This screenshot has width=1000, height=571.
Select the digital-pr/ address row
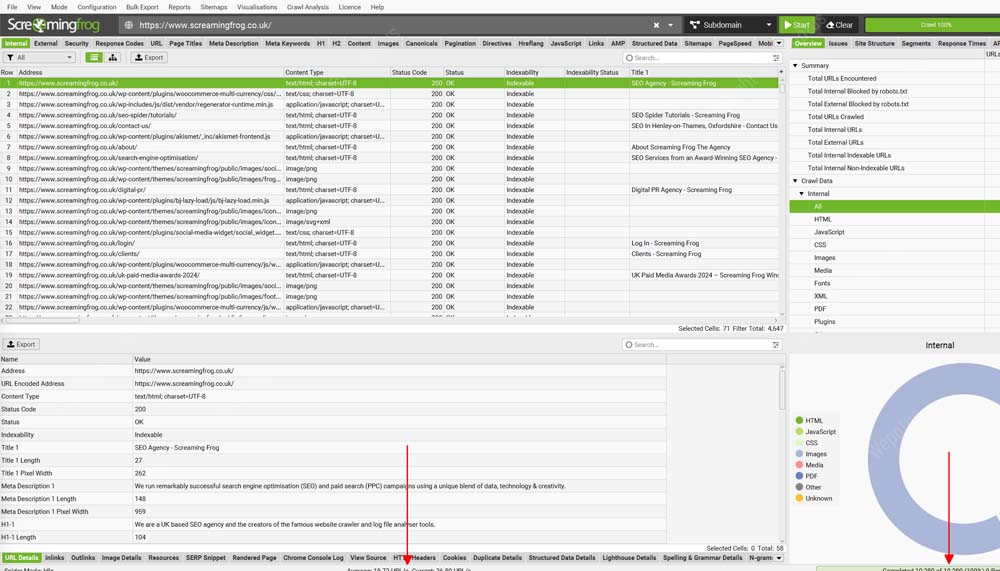pos(389,189)
